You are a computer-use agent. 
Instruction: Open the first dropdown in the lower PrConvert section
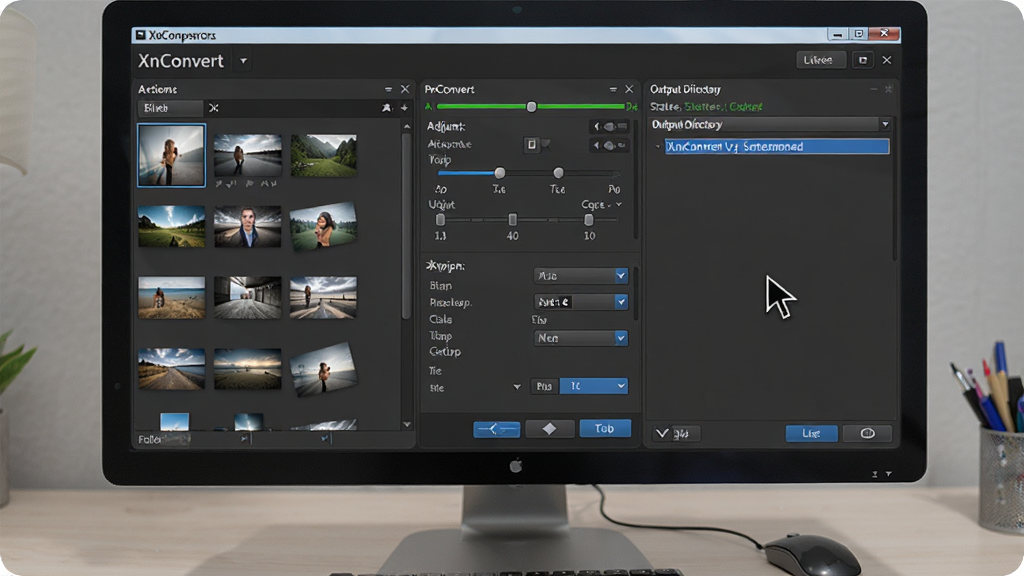(581, 276)
